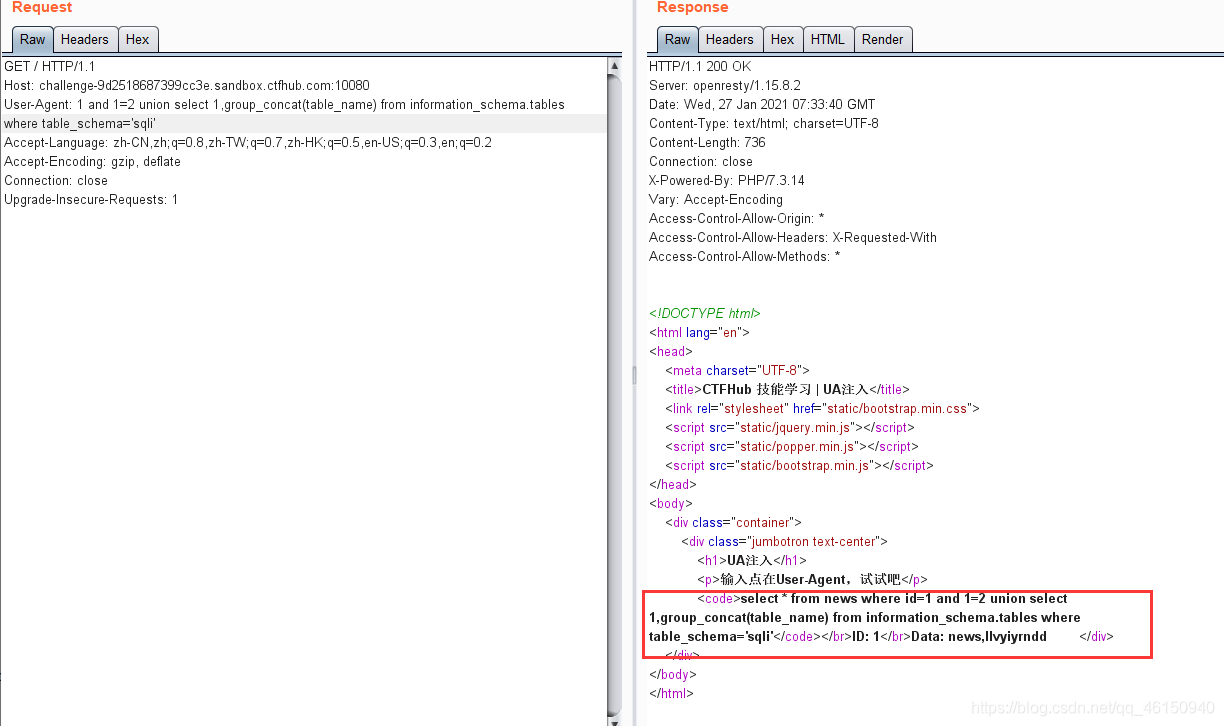Click the Content-Length: 736 line

[x=707, y=142]
